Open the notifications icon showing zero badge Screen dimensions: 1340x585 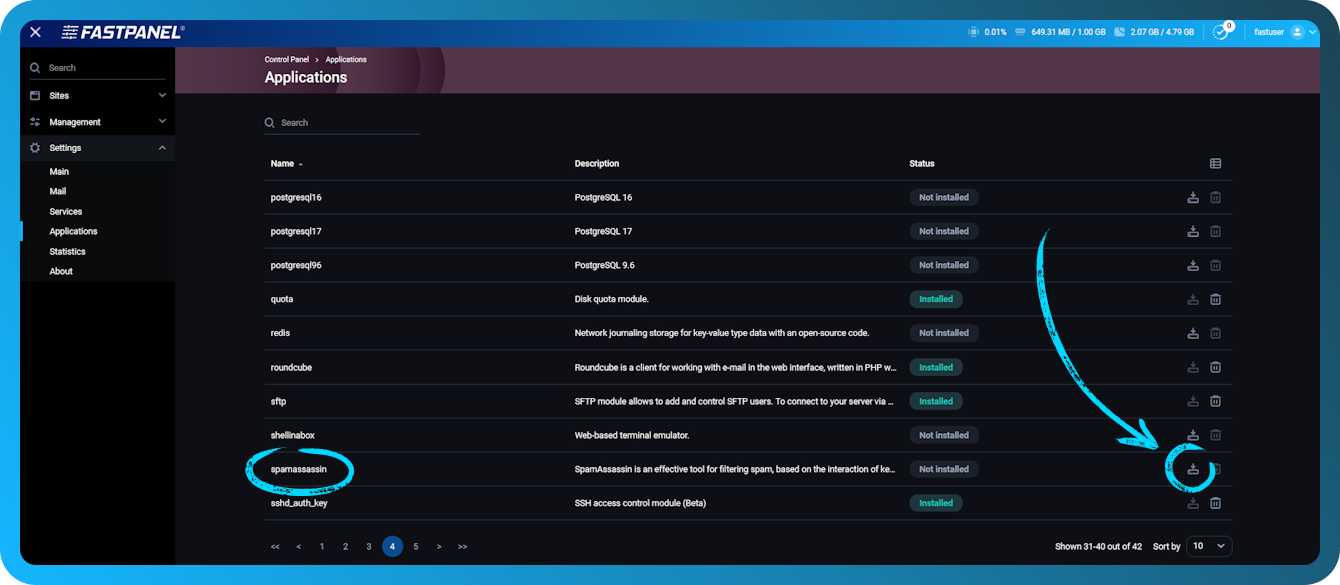point(1220,31)
